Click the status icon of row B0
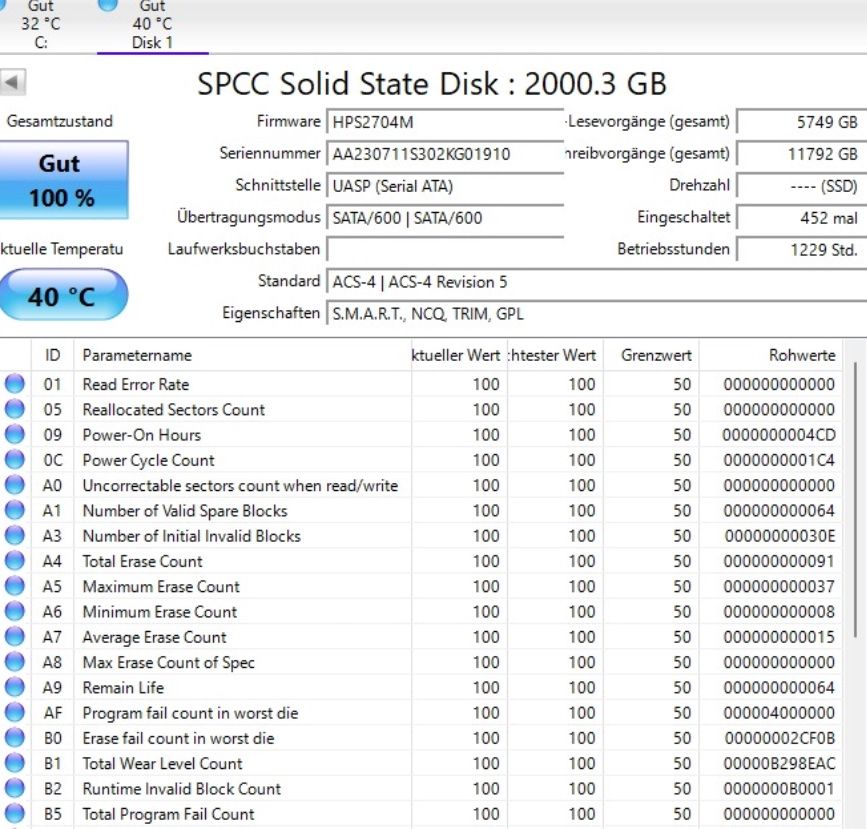This screenshot has height=829, width=867. pyautogui.click(x=14, y=738)
